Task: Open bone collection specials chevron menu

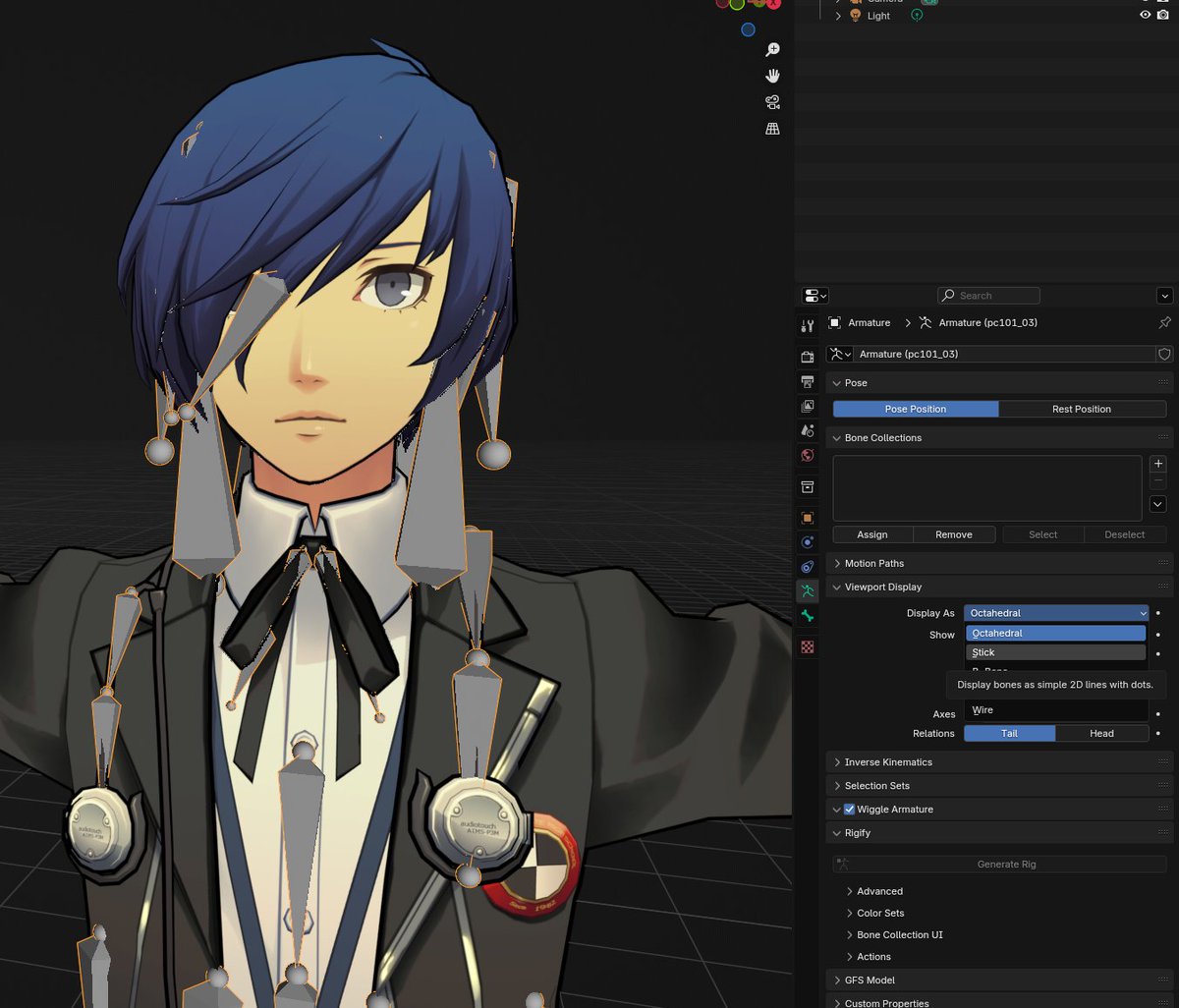Action: point(1158,504)
